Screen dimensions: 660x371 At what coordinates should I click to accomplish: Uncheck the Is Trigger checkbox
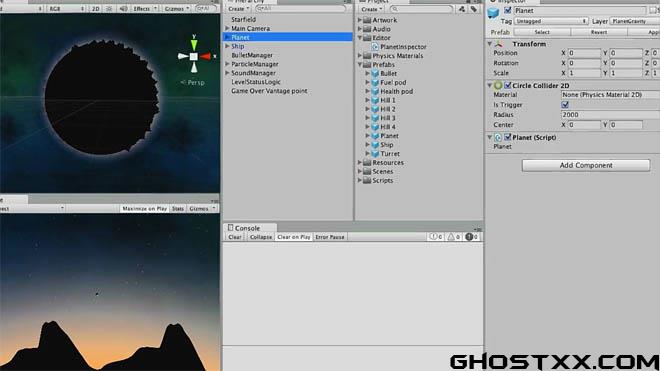[565, 105]
